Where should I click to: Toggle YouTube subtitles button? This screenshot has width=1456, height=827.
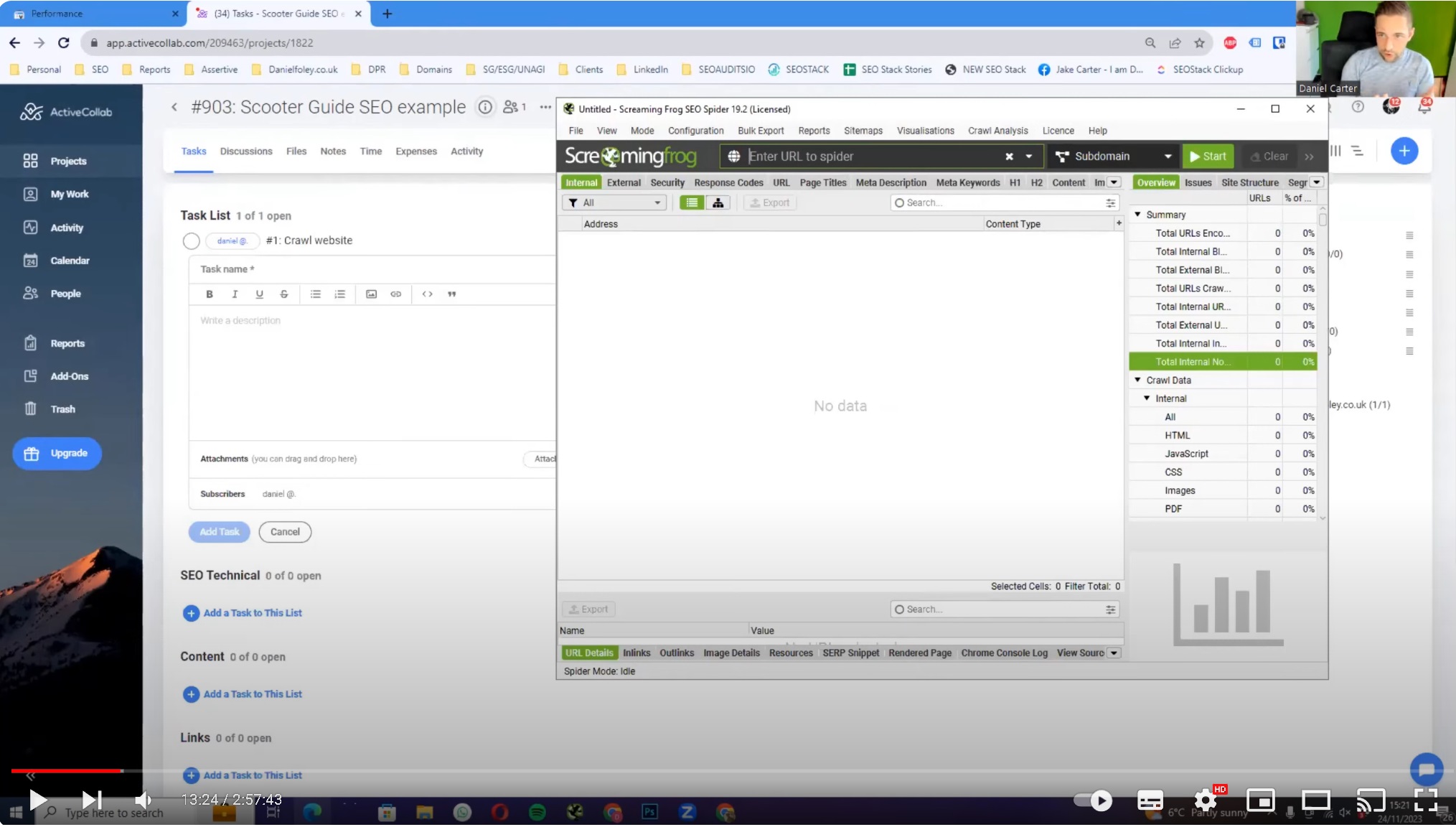click(1150, 799)
